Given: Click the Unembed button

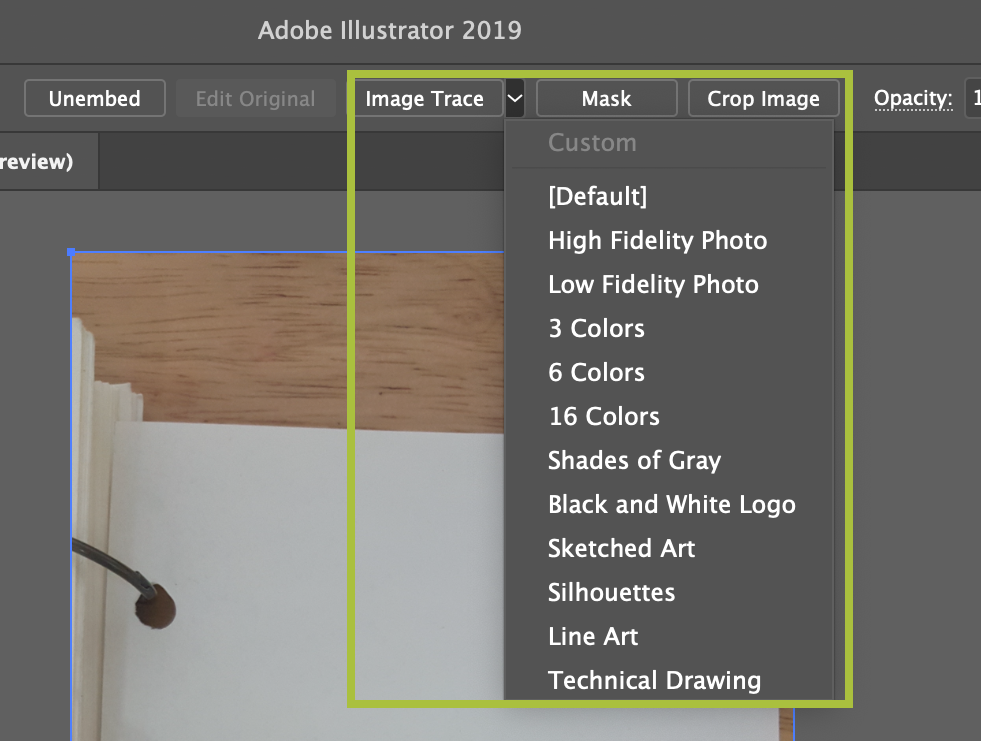Looking at the screenshot, I should [x=94, y=98].
